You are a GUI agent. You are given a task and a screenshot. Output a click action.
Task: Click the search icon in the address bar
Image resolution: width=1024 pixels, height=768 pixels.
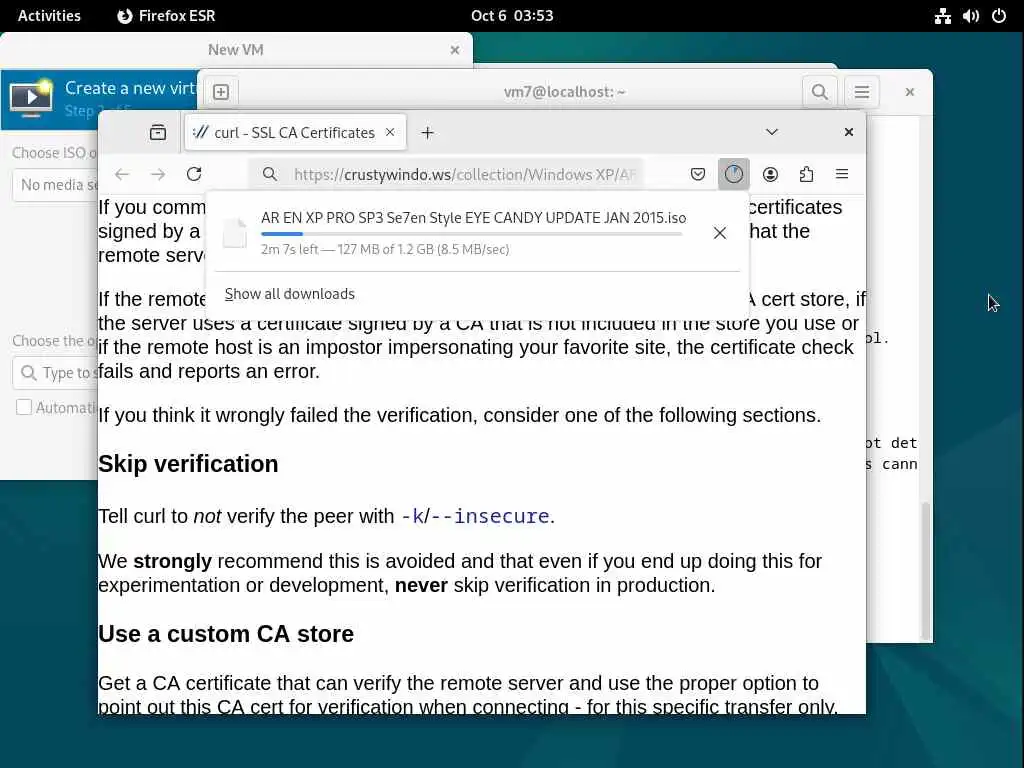pos(270,174)
